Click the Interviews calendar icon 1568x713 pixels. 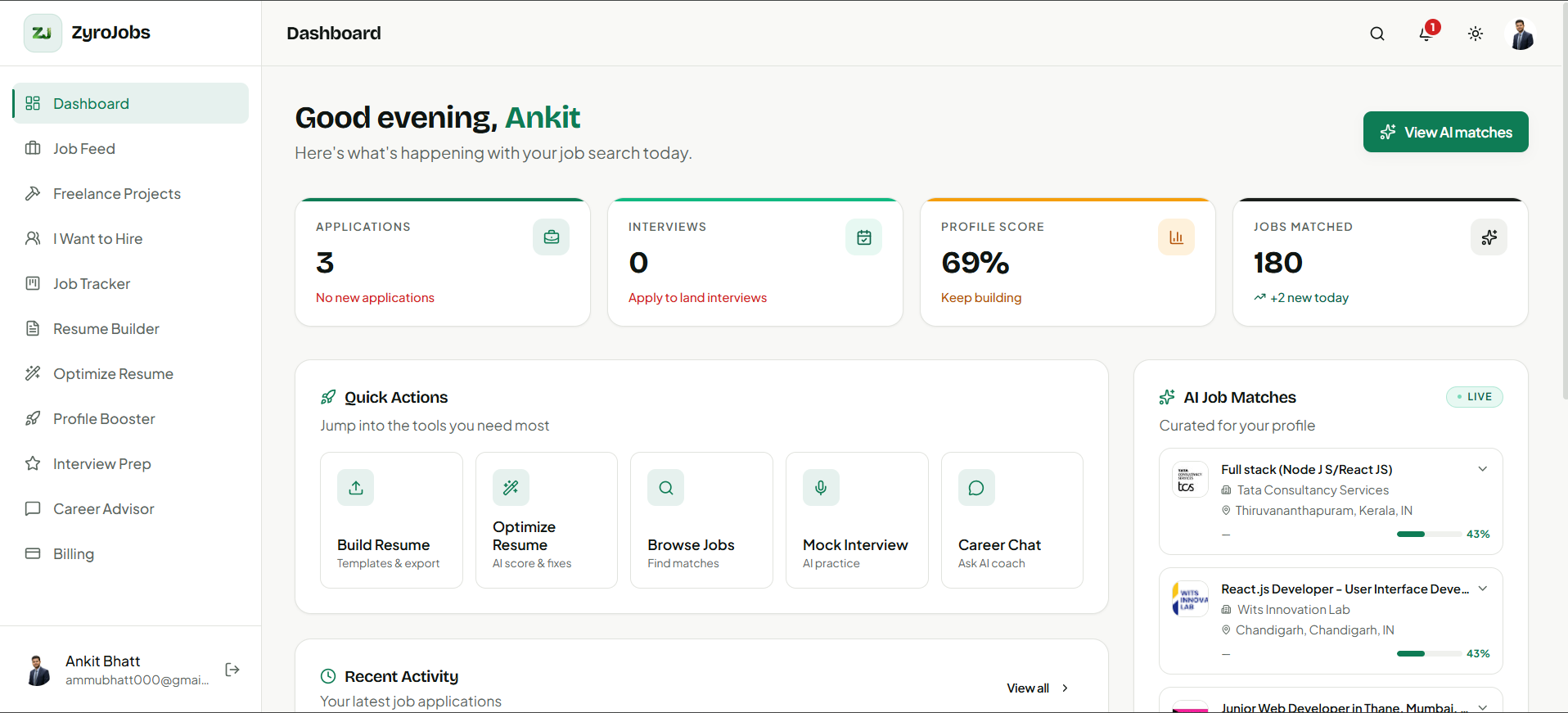pos(864,237)
